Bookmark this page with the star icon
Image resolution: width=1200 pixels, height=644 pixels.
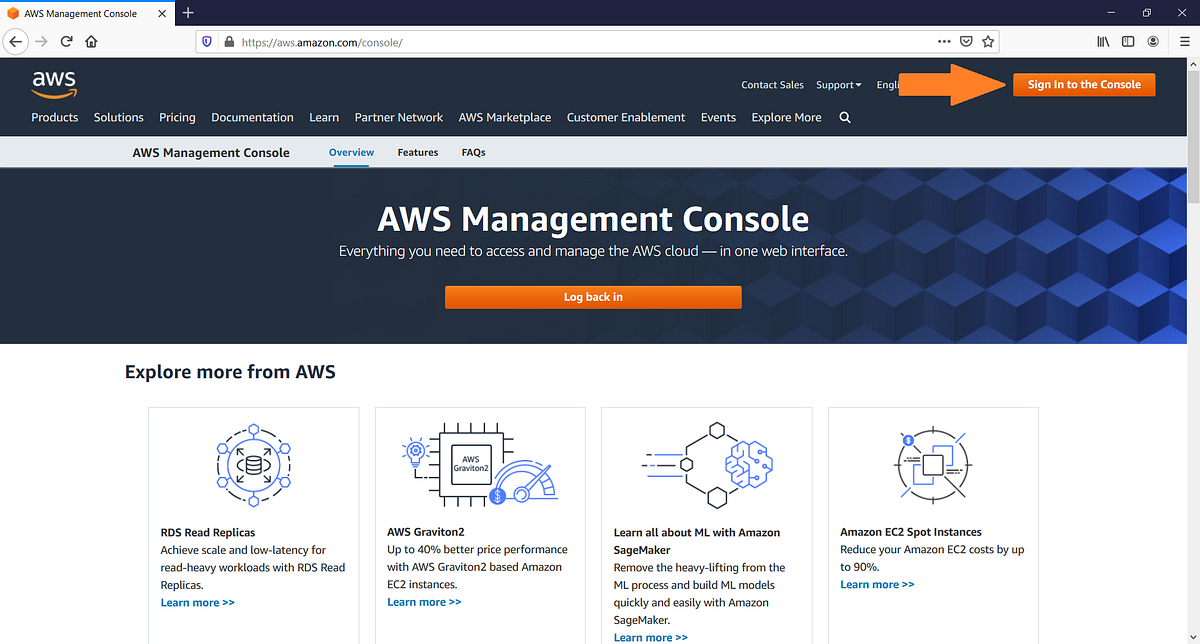click(x=988, y=42)
